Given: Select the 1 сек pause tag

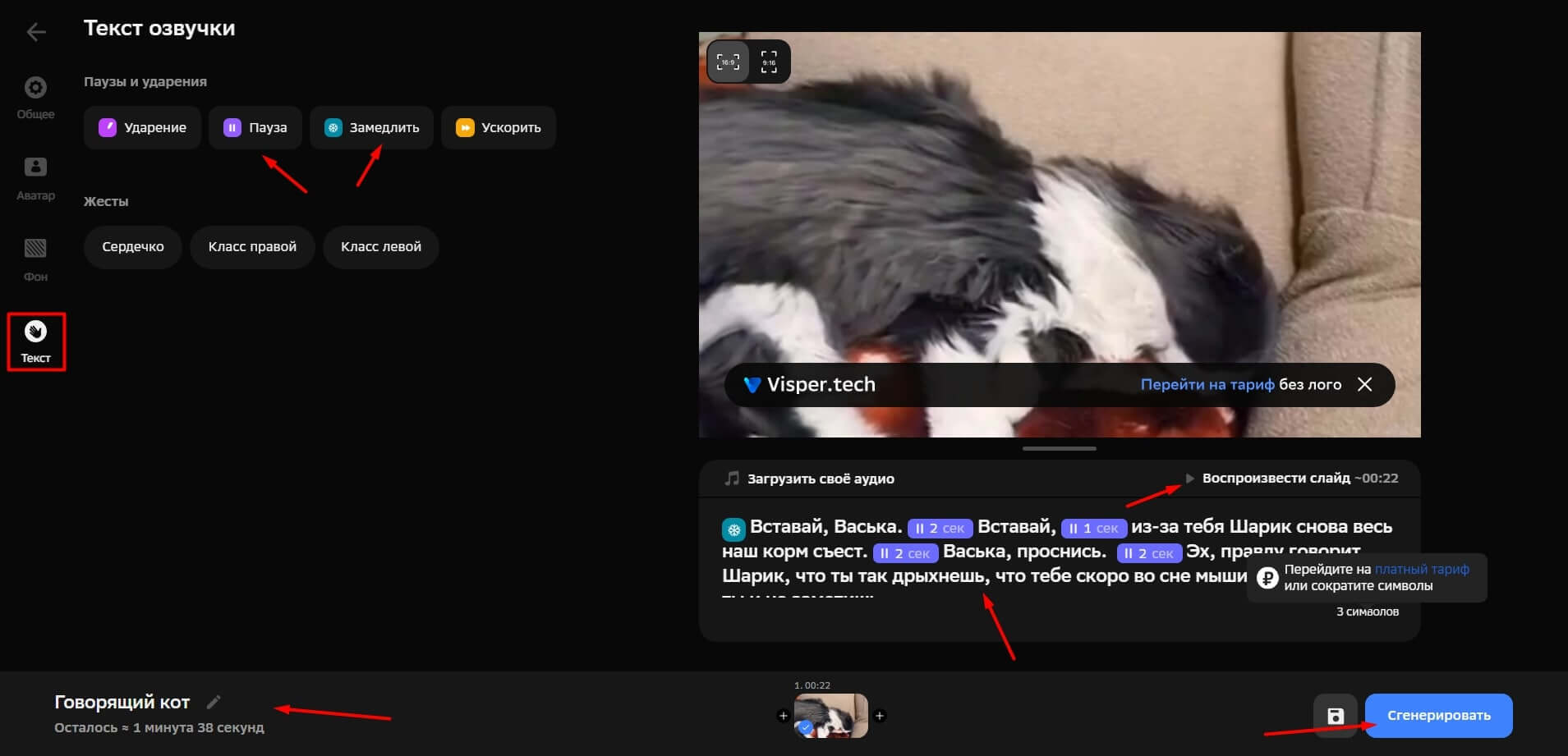Looking at the screenshot, I should [1094, 529].
